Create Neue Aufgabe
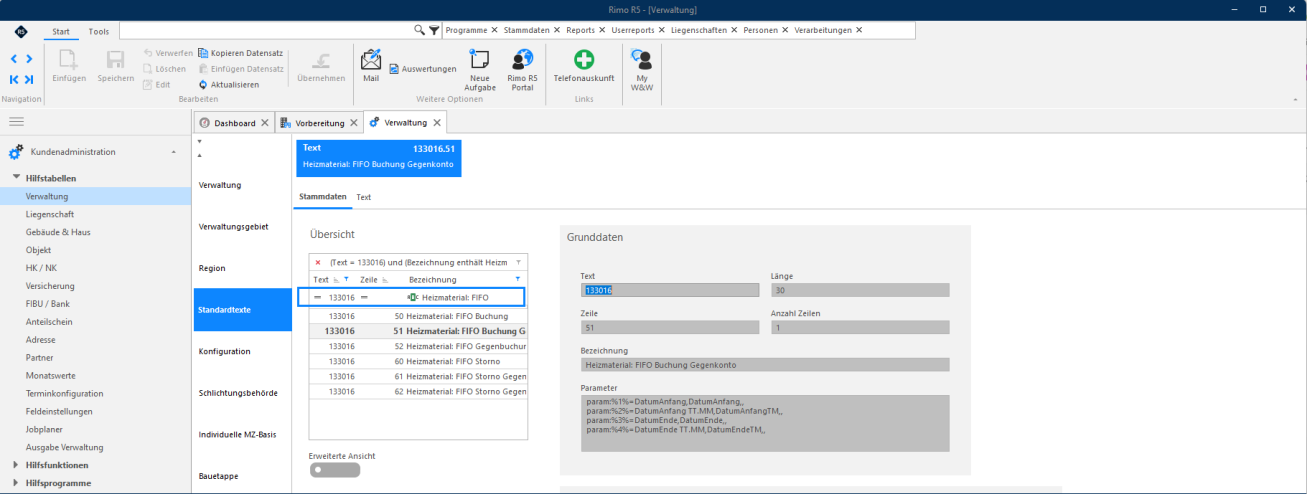Viewport: 1307px width, 494px height. pyautogui.click(x=479, y=68)
